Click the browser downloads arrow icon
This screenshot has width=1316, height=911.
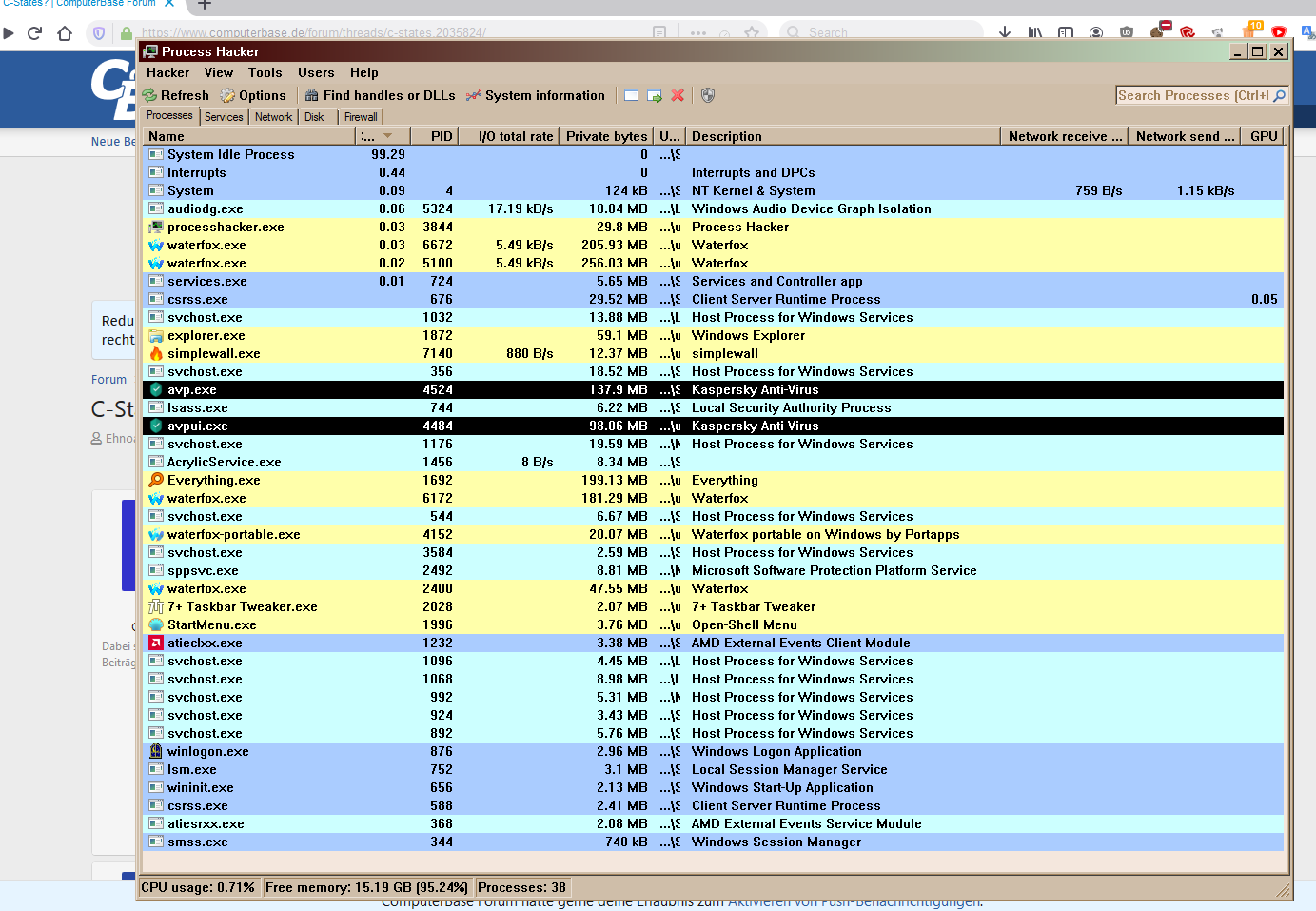click(x=1005, y=33)
